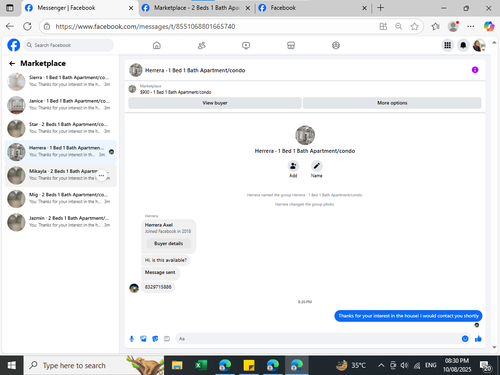Click chat header group photo thumbnail
The width and height of the screenshot is (500, 375).
(x=136, y=70)
